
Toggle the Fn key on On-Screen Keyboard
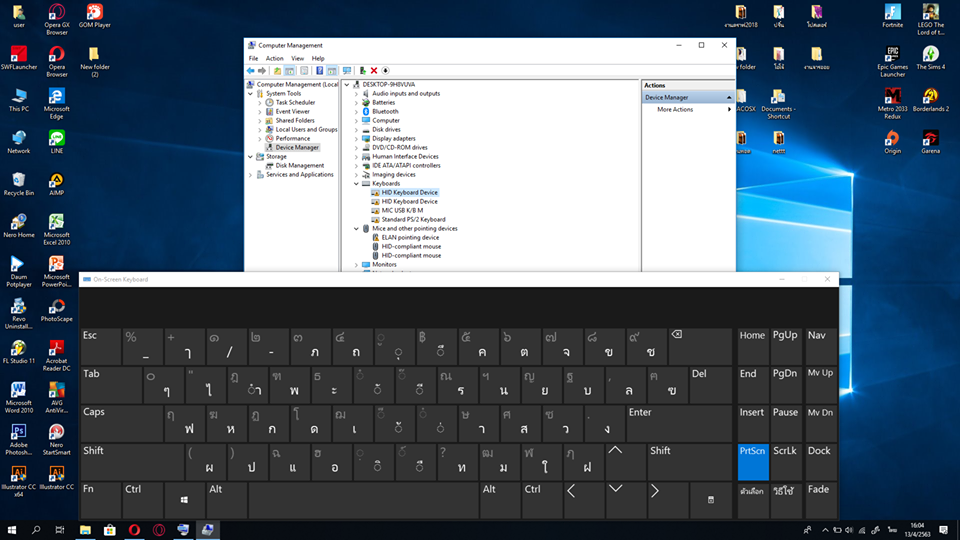pyautogui.click(x=100, y=500)
